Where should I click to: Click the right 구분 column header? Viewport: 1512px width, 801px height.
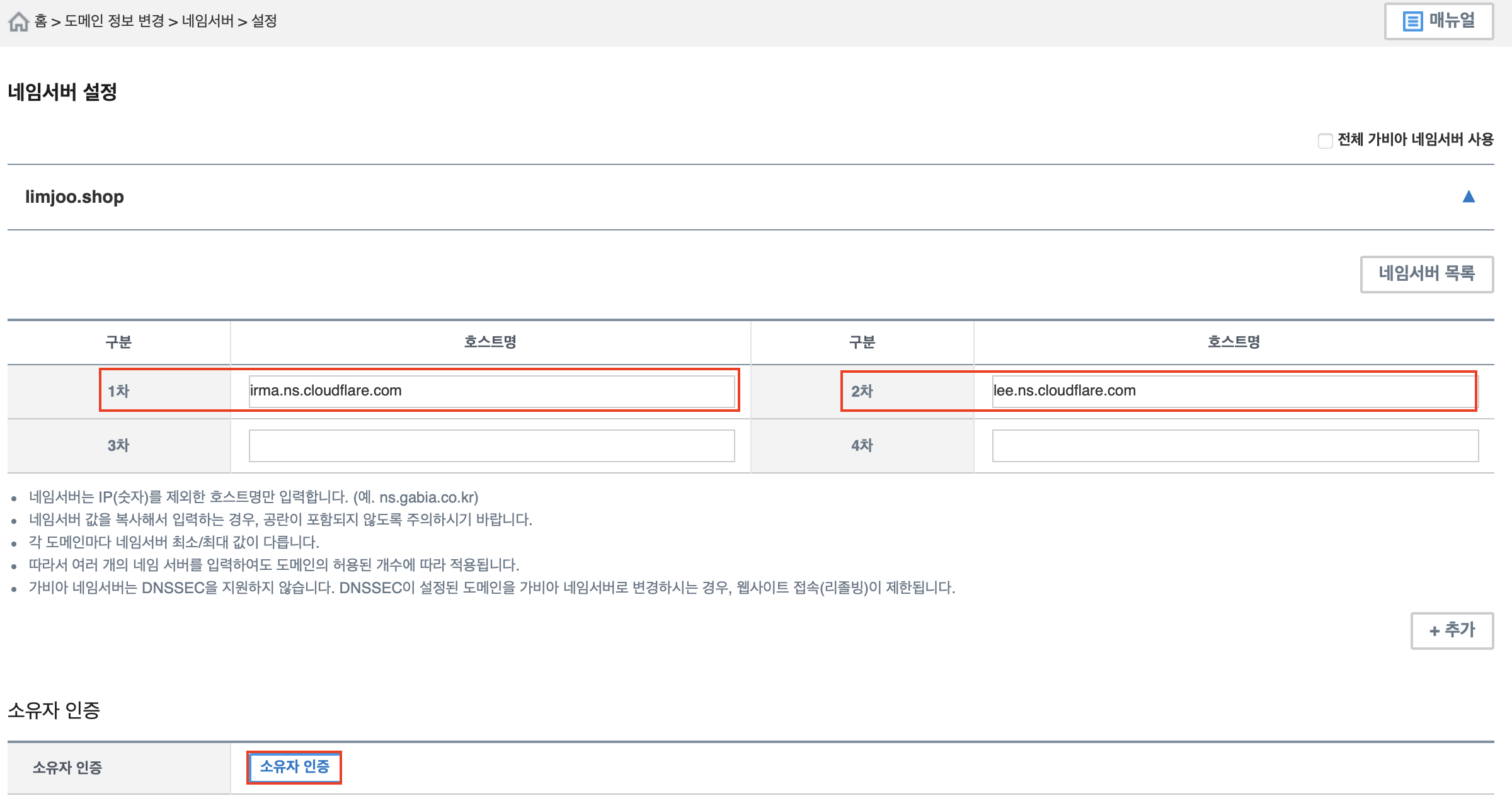(x=862, y=343)
